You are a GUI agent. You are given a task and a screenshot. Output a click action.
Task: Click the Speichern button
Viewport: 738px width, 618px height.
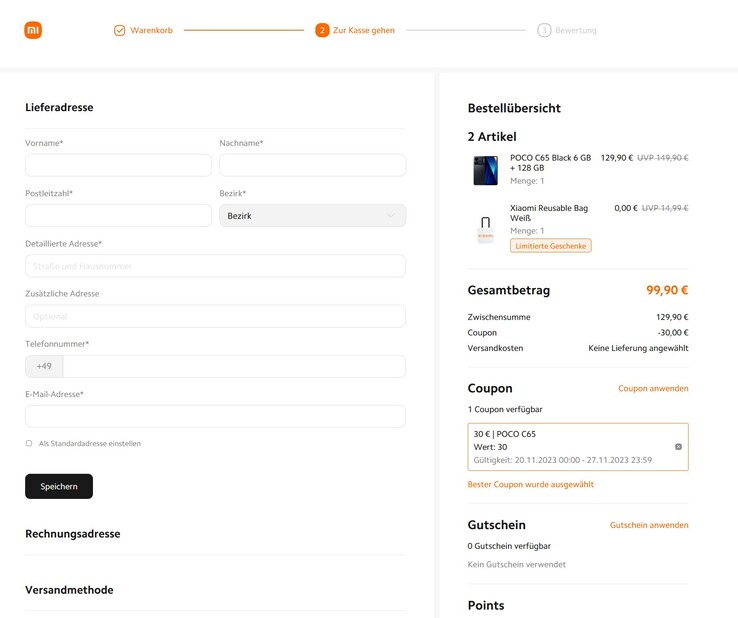pyautogui.click(x=59, y=486)
